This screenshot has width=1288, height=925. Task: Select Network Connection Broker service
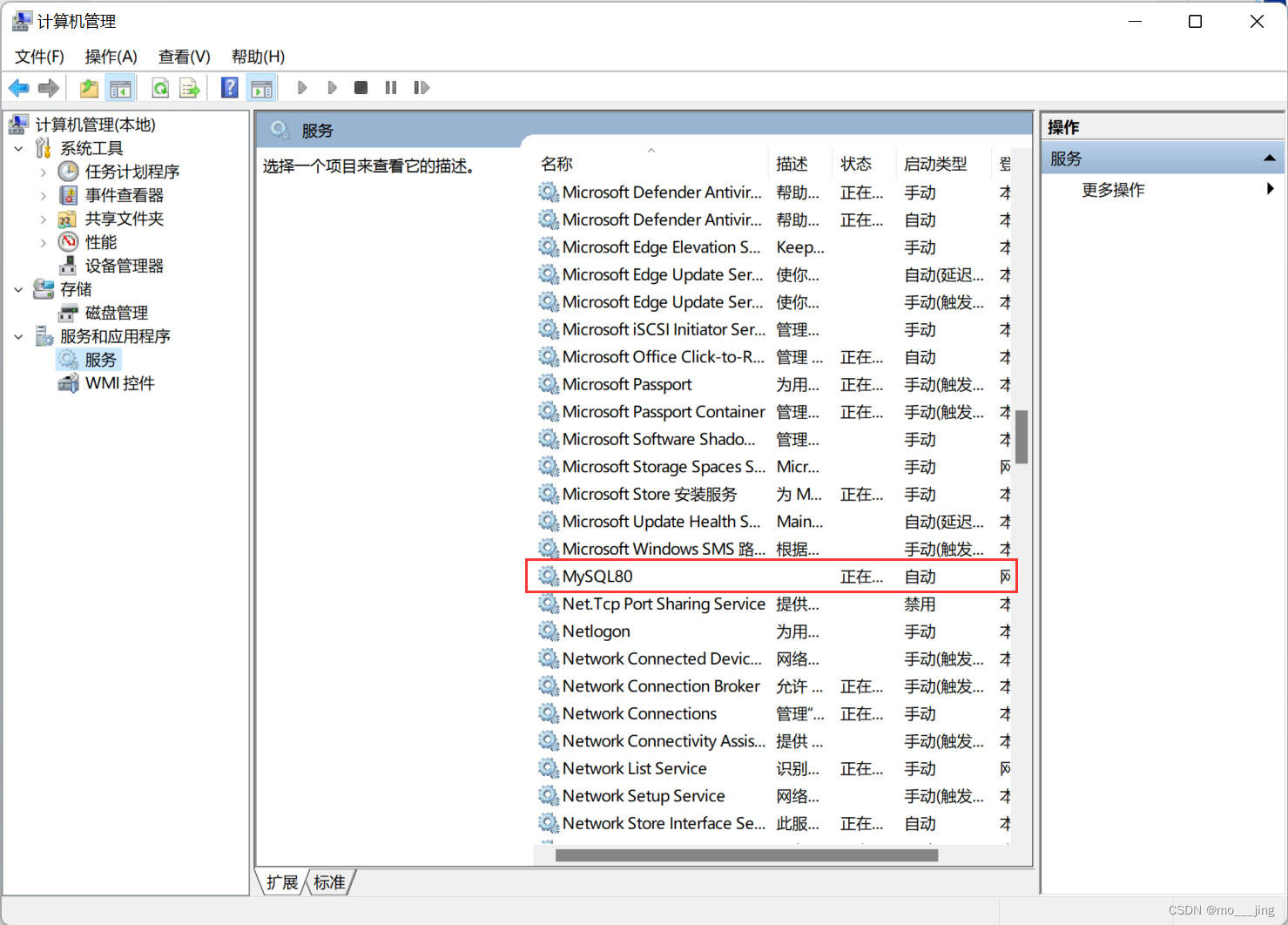(x=772, y=685)
